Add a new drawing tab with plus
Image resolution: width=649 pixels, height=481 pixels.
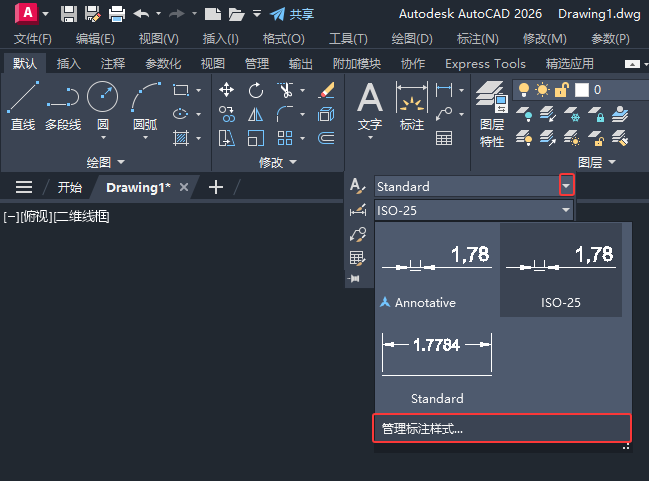coord(216,187)
